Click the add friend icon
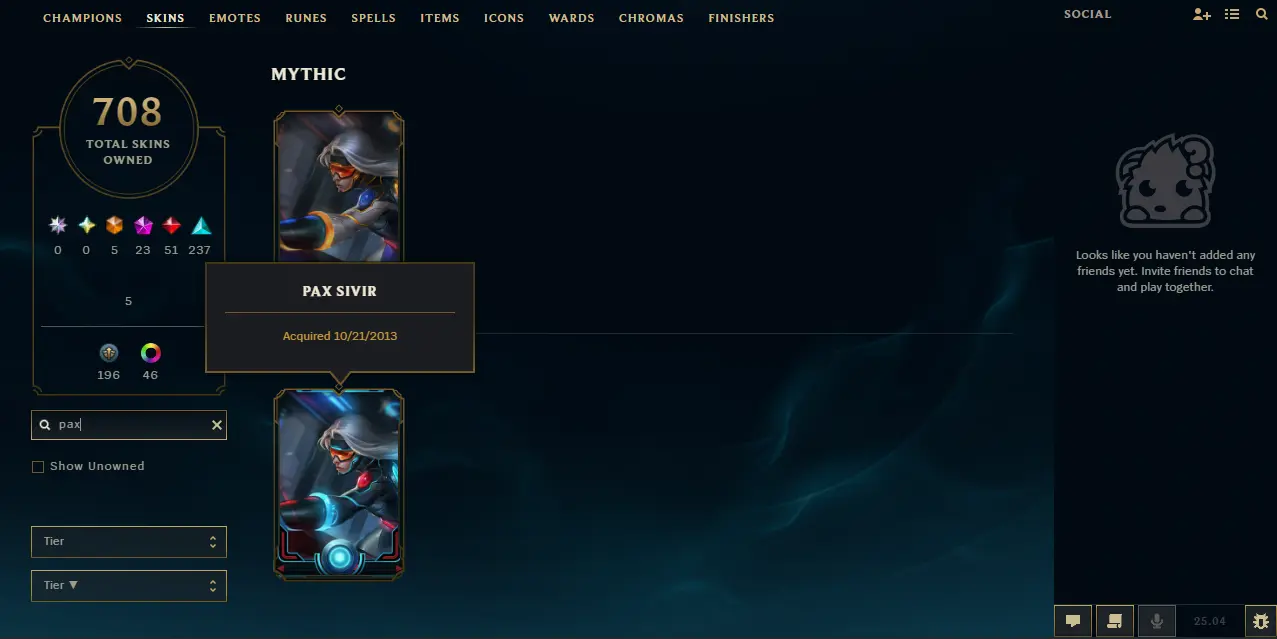1277x639 pixels. pyautogui.click(x=1202, y=15)
